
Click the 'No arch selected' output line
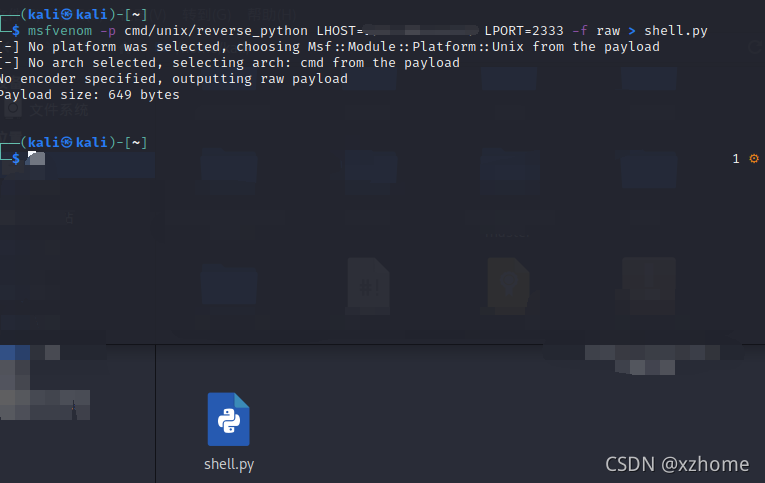pyautogui.click(x=230, y=62)
